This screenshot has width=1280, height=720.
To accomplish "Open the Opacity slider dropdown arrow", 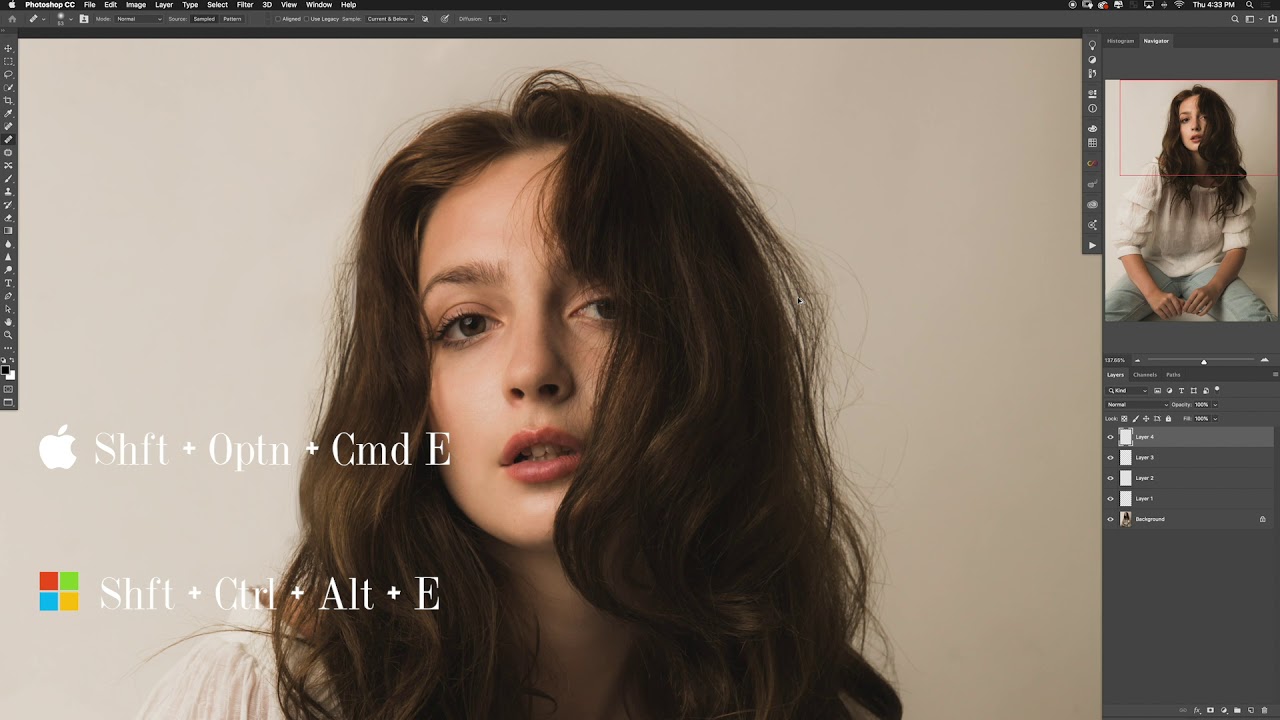I will point(1215,404).
